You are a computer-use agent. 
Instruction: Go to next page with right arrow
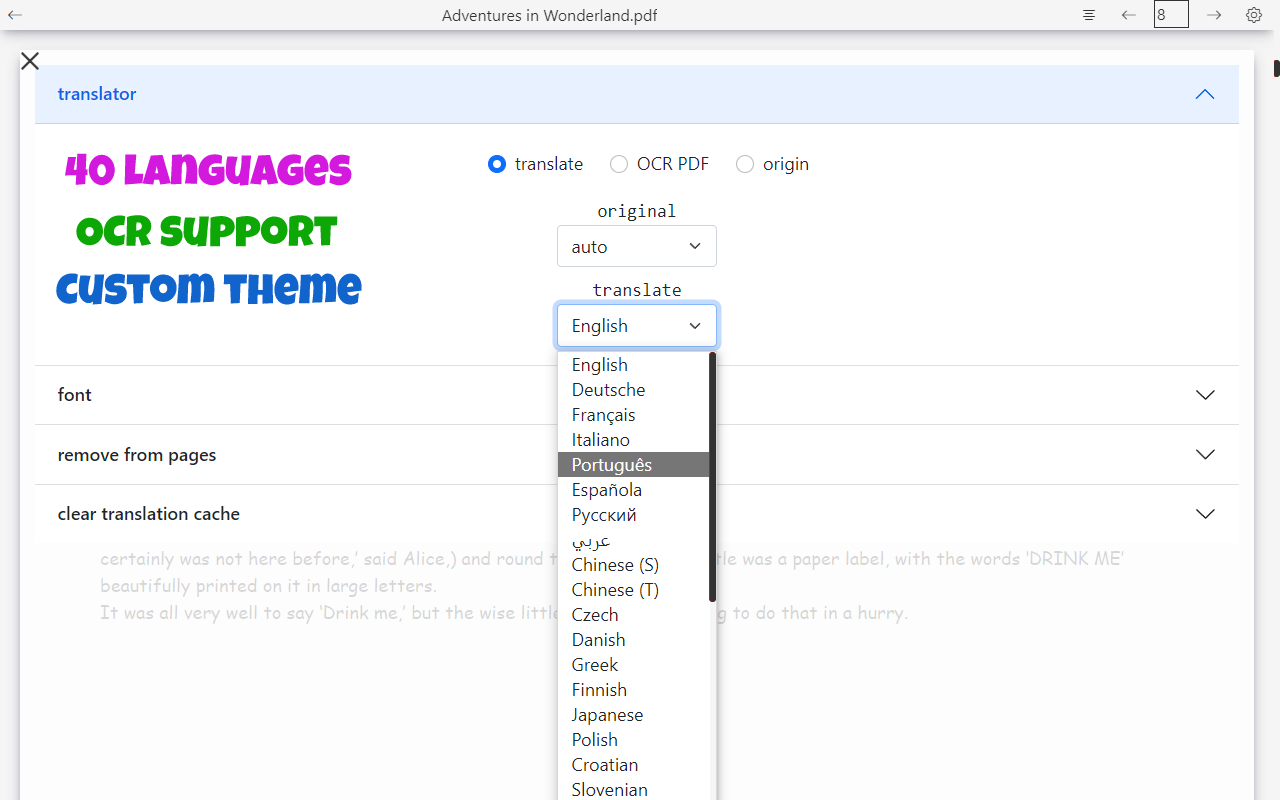click(x=1214, y=15)
